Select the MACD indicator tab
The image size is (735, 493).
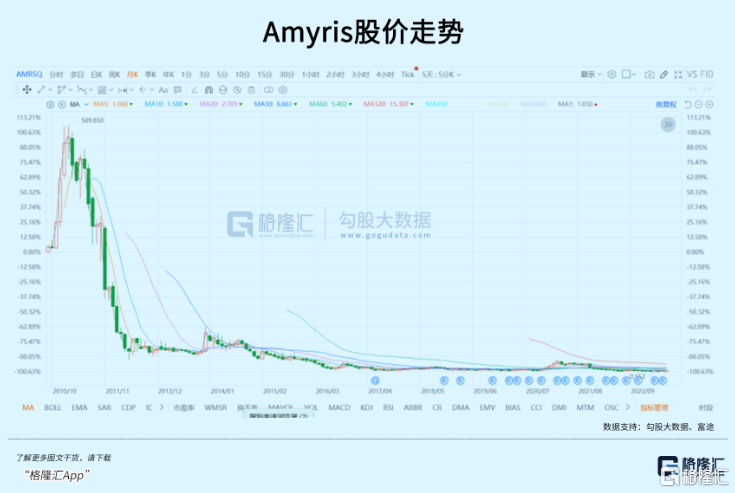(x=339, y=407)
